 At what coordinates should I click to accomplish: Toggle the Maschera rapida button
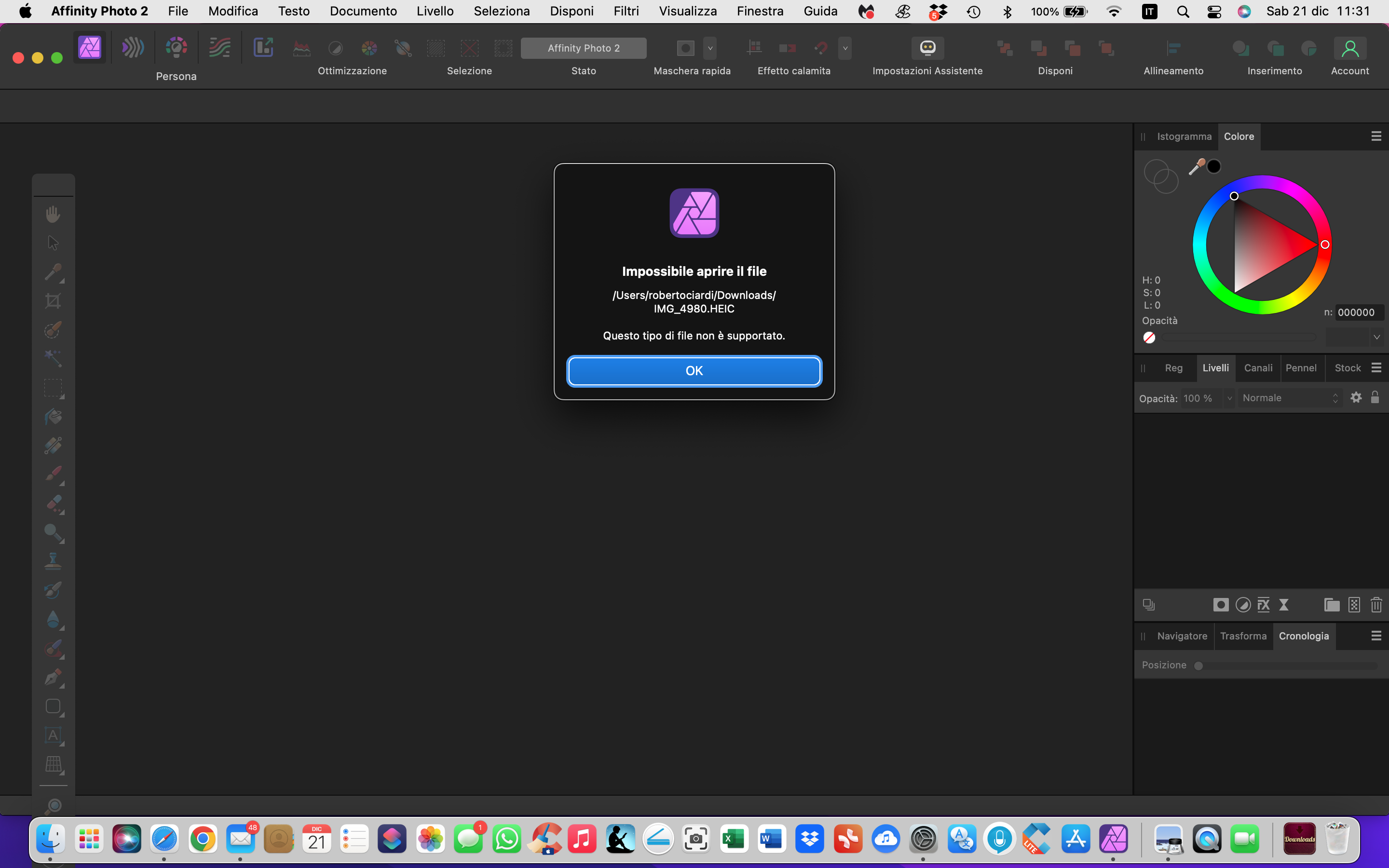(685, 48)
